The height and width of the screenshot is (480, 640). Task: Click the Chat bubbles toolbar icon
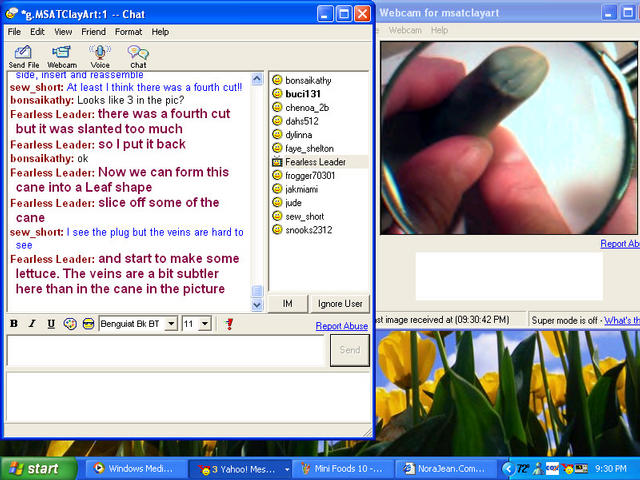[138, 57]
